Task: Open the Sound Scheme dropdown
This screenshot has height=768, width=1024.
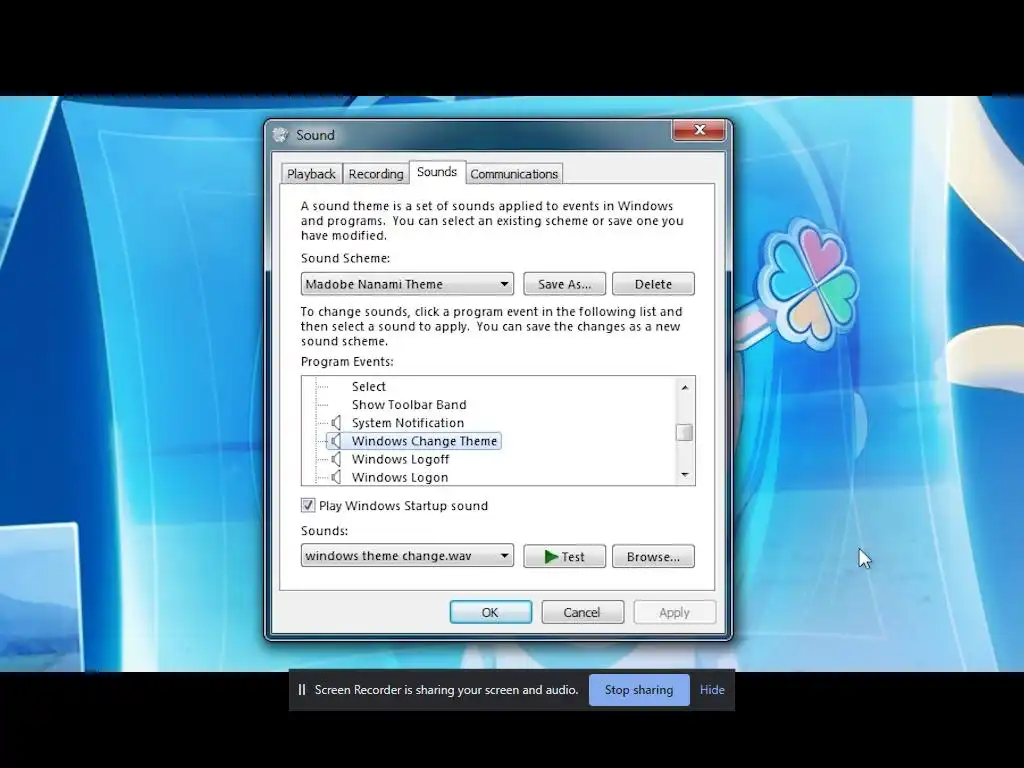Action: click(407, 284)
